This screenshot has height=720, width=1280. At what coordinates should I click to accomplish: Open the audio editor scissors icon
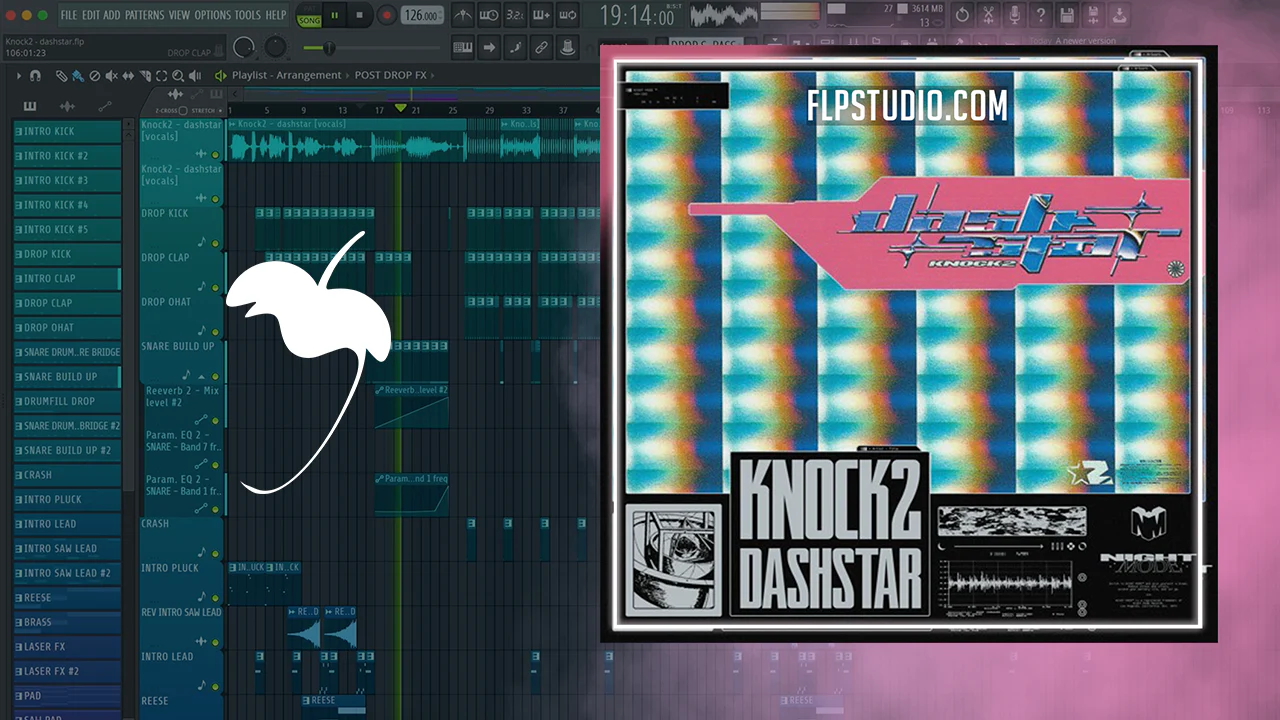pyautogui.click(x=989, y=16)
